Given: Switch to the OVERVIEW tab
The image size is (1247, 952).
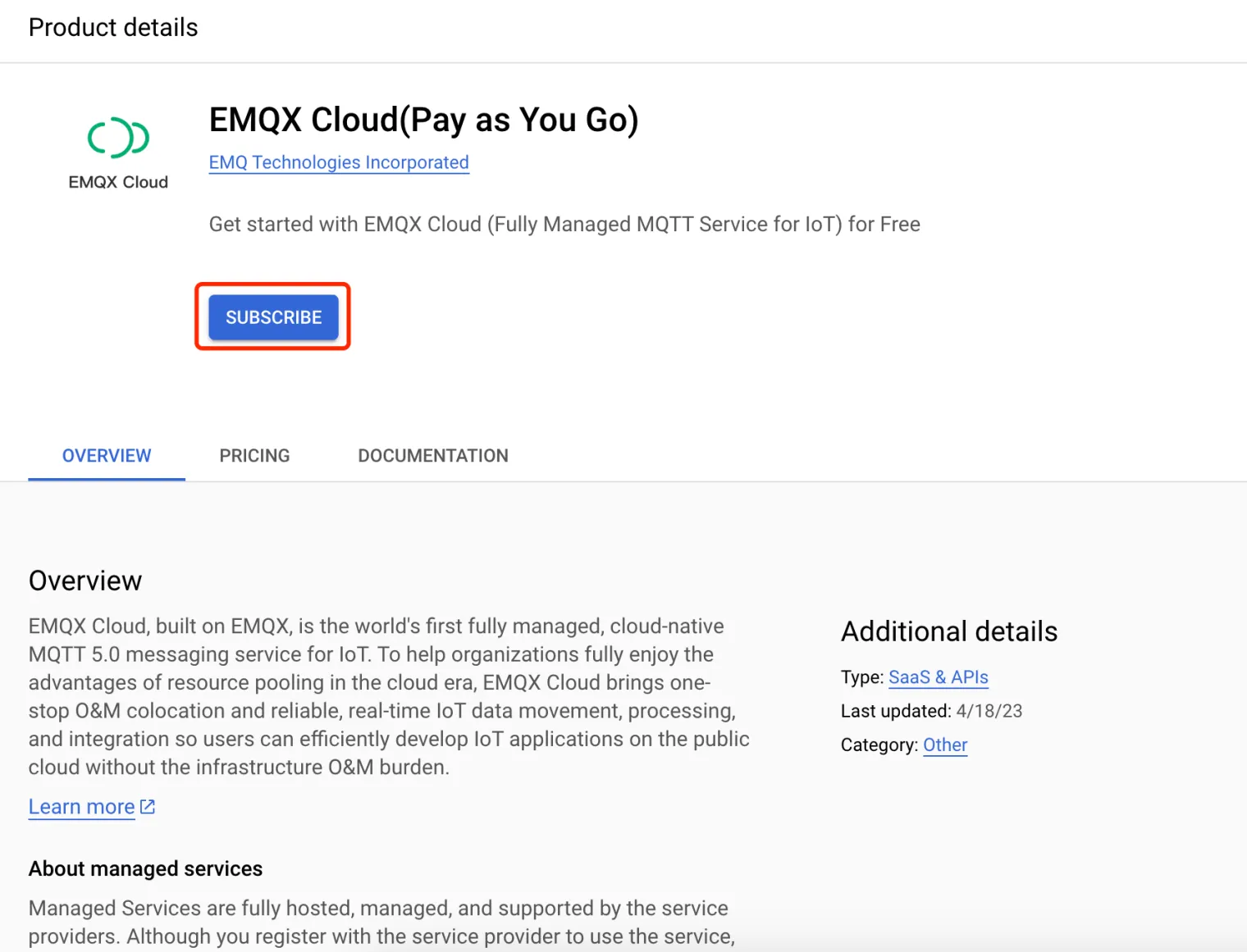Looking at the screenshot, I should (x=107, y=456).
